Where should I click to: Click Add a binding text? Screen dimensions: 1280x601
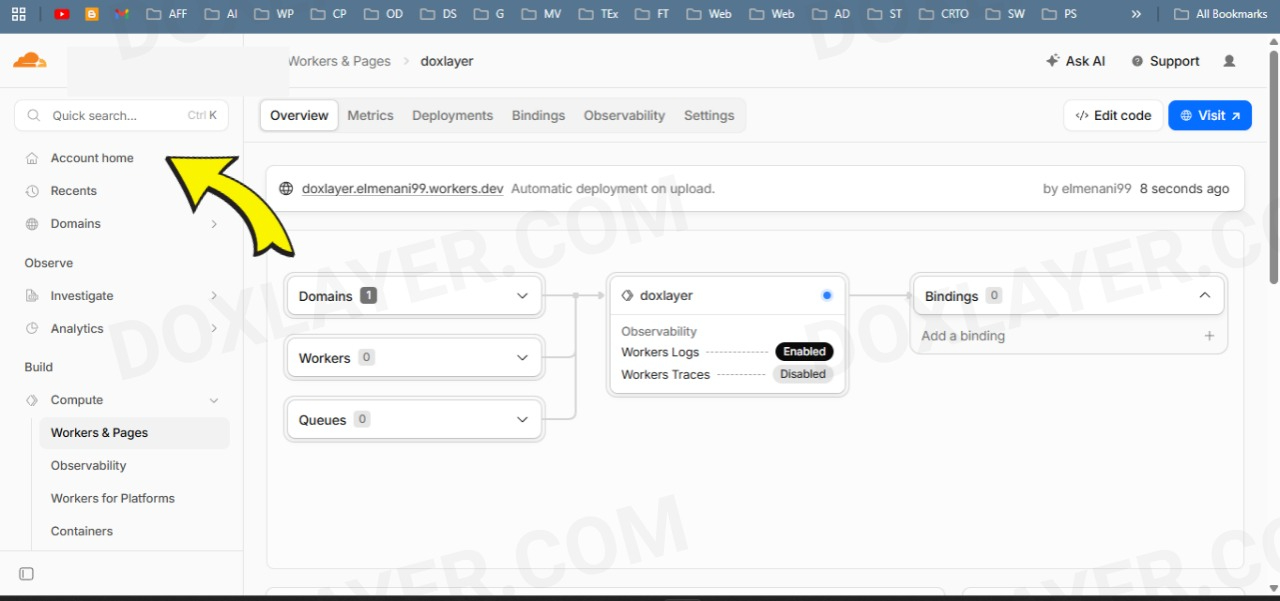963,336
